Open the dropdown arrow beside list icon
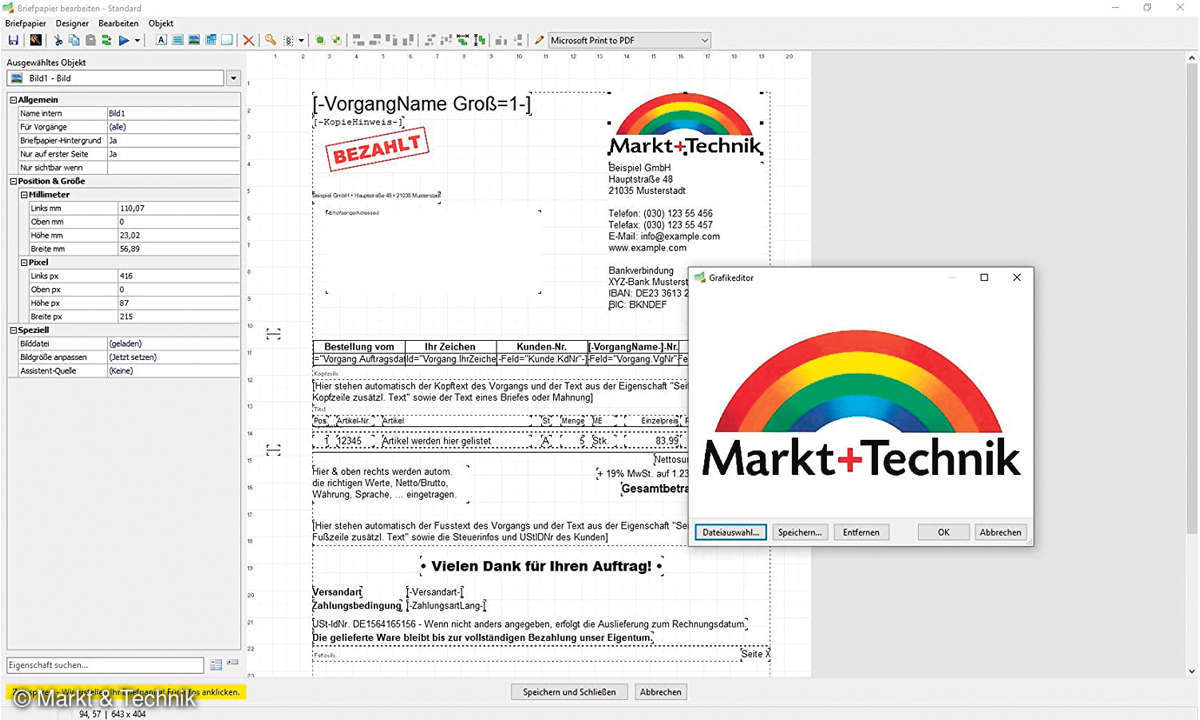 click(x=301, y=40)
